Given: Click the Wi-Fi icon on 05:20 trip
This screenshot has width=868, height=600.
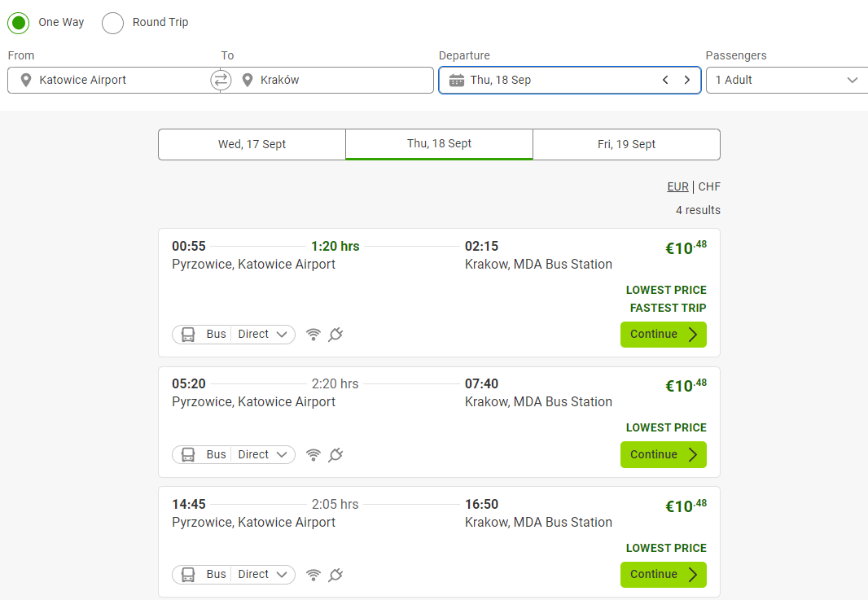Looking at the screenshot, I should point(313,455).
